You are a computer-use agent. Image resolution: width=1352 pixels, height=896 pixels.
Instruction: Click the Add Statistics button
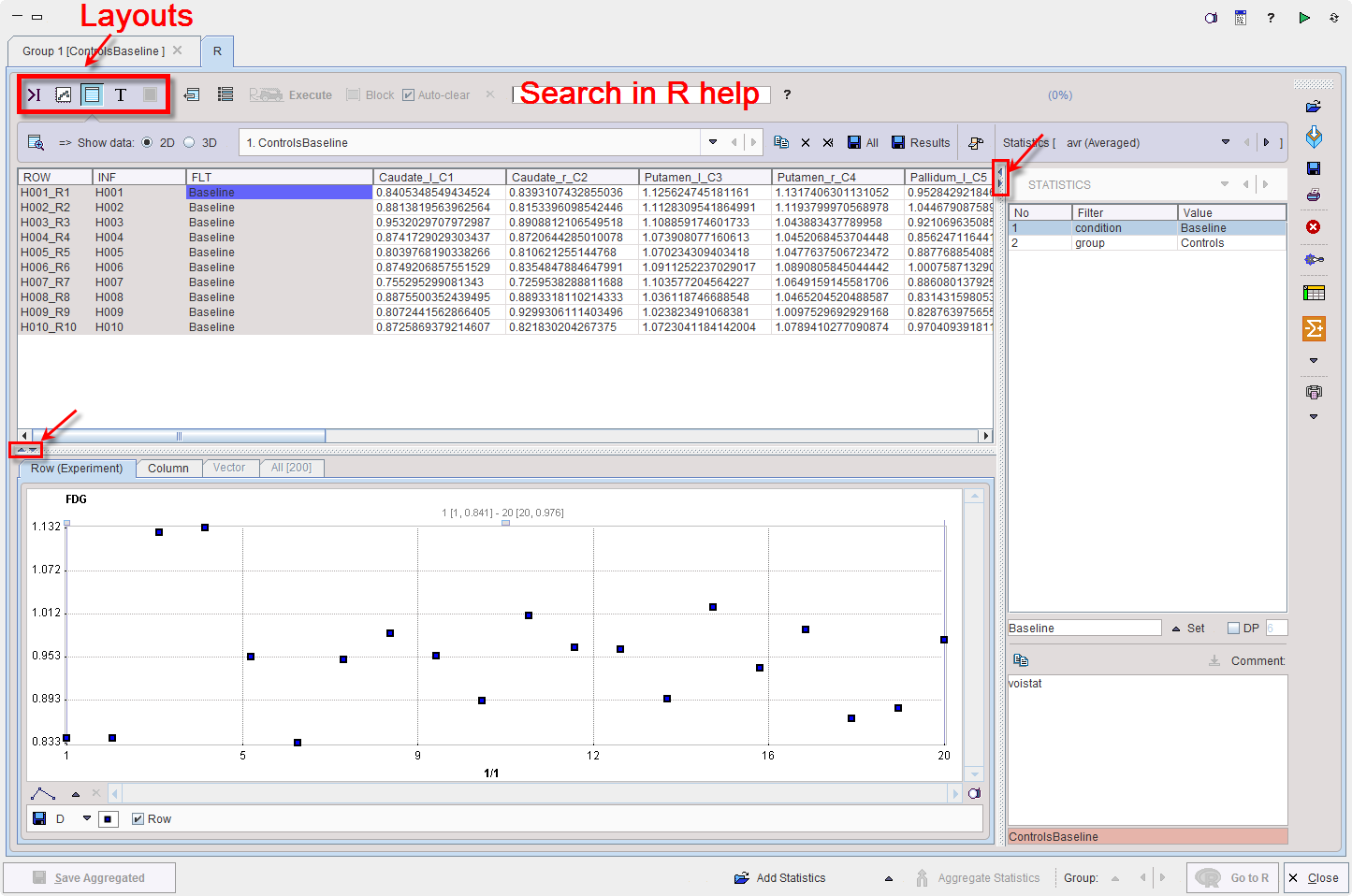click(x=780, y=878)
